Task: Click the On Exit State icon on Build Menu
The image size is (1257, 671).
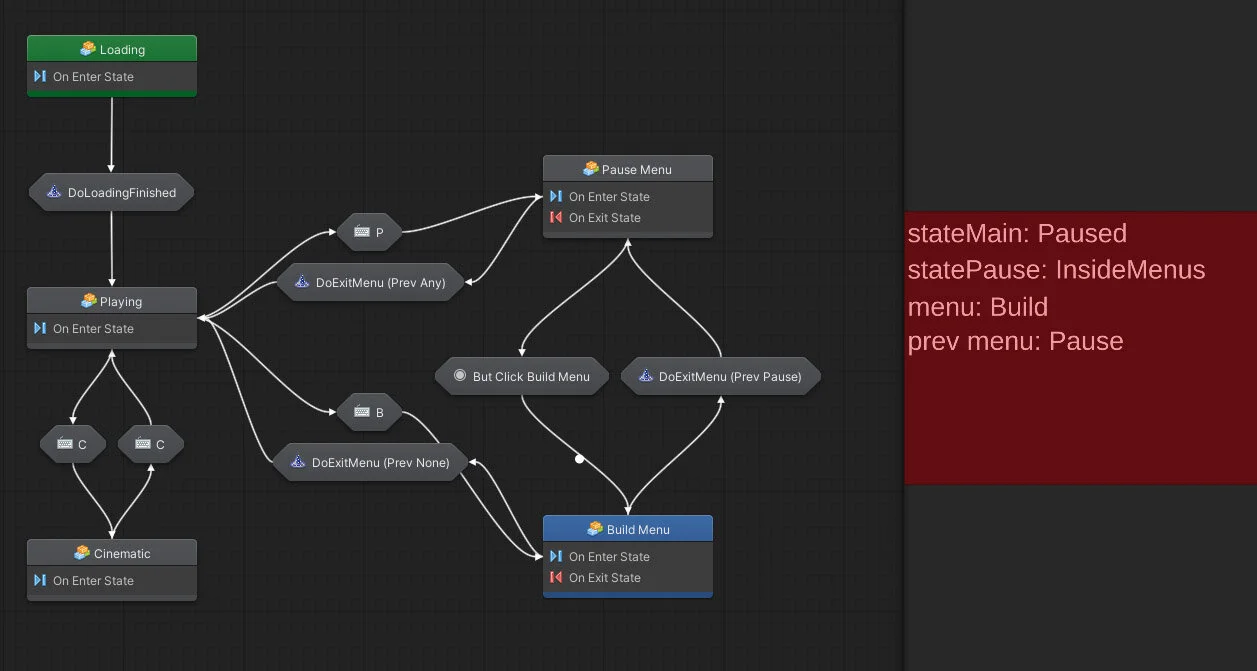Action: pyautogui.click(x=557, y=577)
